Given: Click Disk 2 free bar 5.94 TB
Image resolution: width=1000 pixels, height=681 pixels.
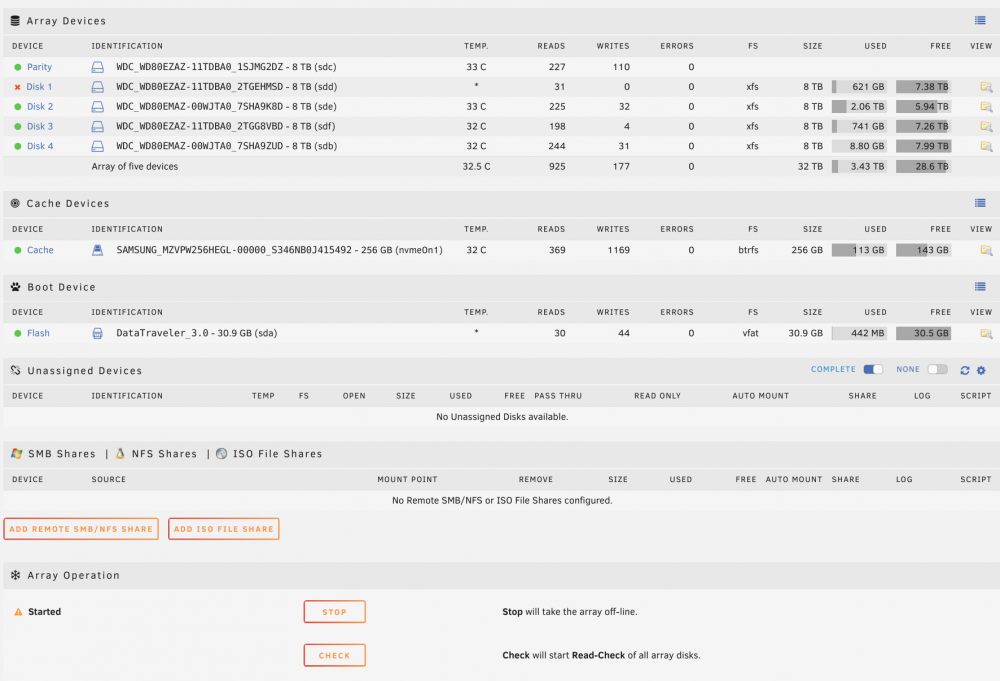Looking at the screenshot, I should click(x=923, y=106).
